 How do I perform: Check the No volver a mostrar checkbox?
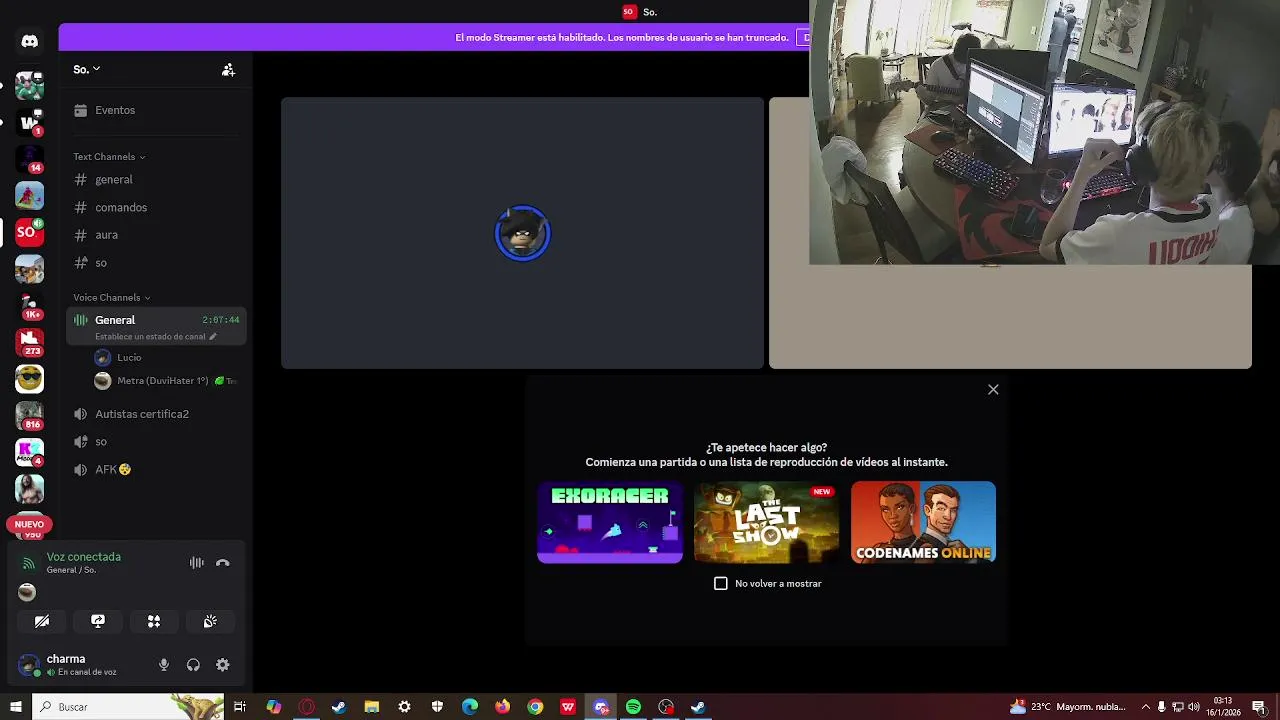721,583
